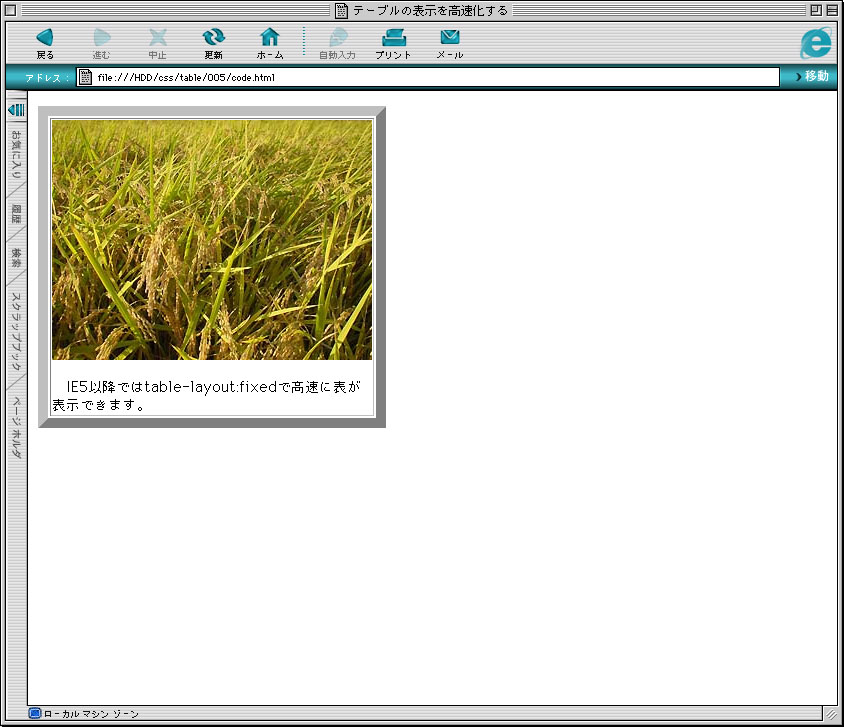Go back with the 戻る button
The image size is (844, 727).
(45, 43)
